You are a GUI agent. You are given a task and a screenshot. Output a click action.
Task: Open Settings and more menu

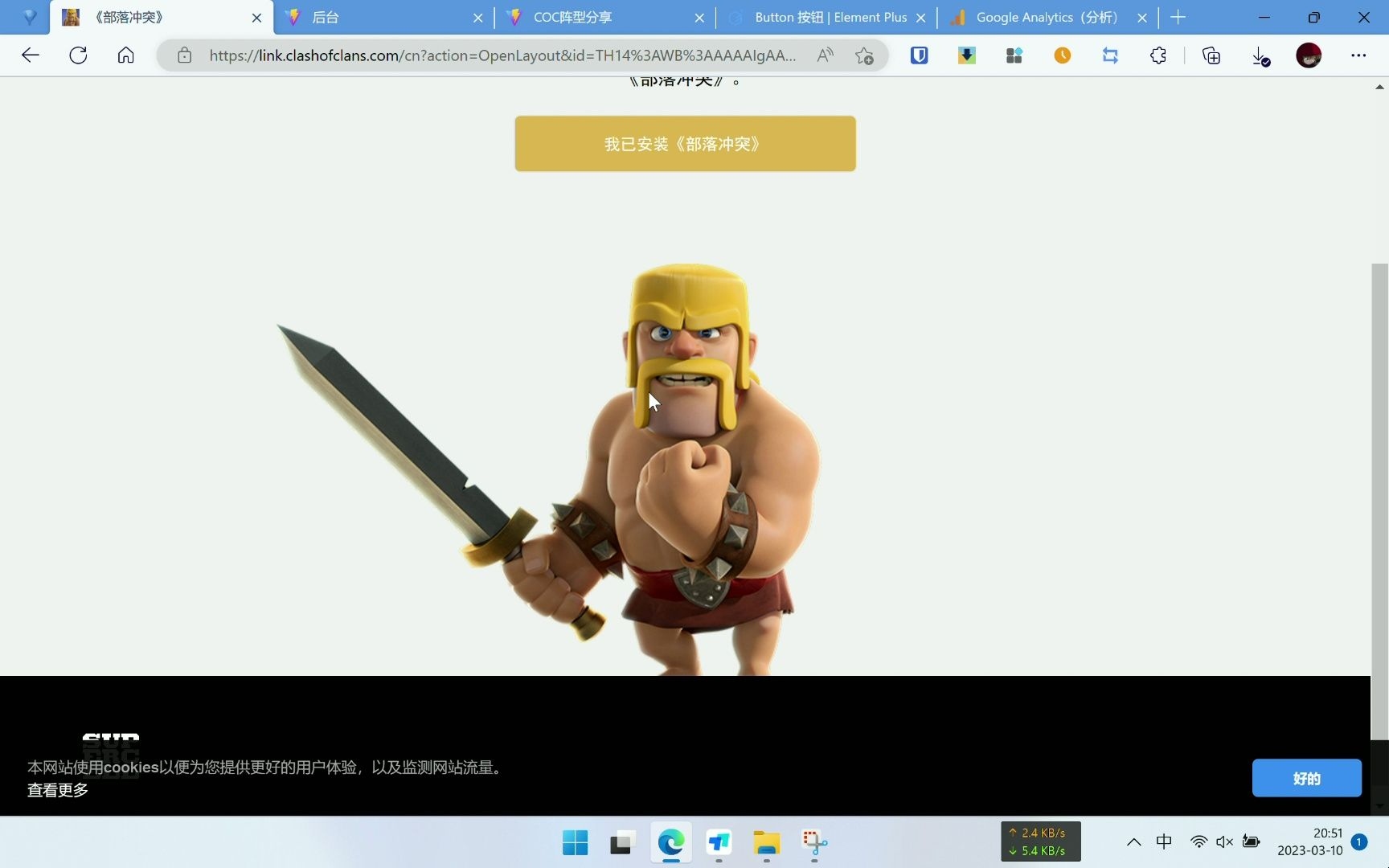coord(1358,55)
